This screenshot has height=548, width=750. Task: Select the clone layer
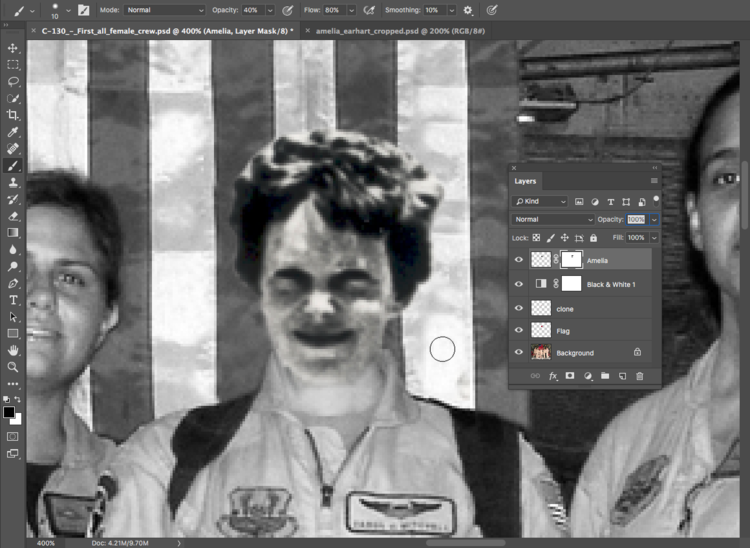(600, 309)
